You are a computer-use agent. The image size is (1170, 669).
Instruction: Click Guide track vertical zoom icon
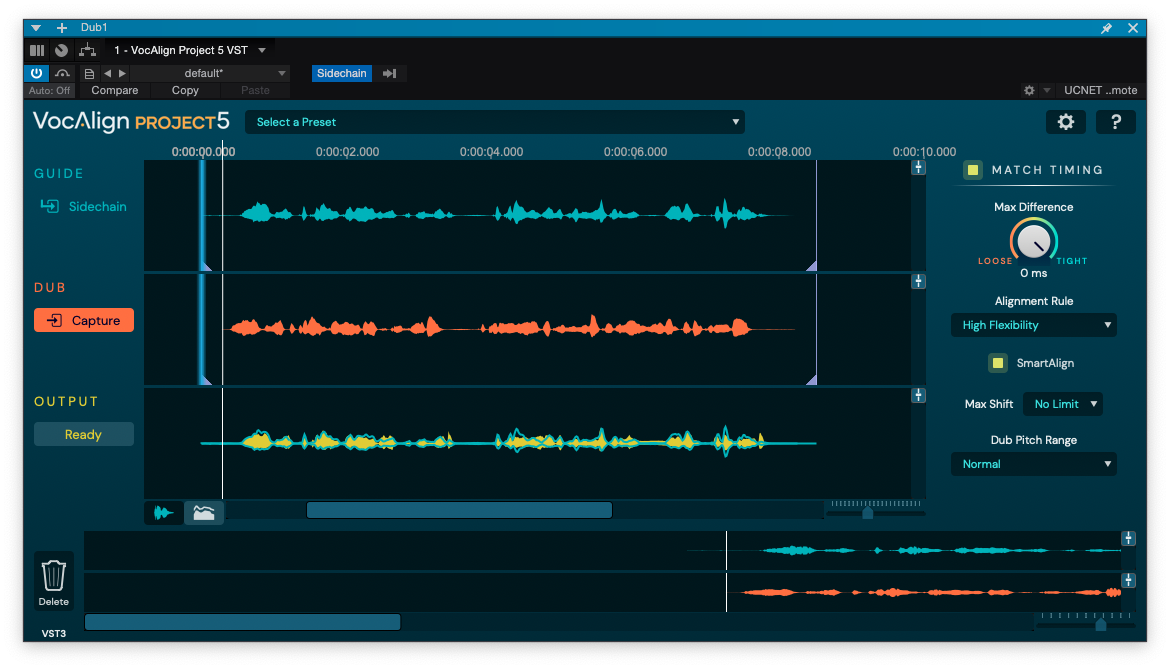pos(919,168)
